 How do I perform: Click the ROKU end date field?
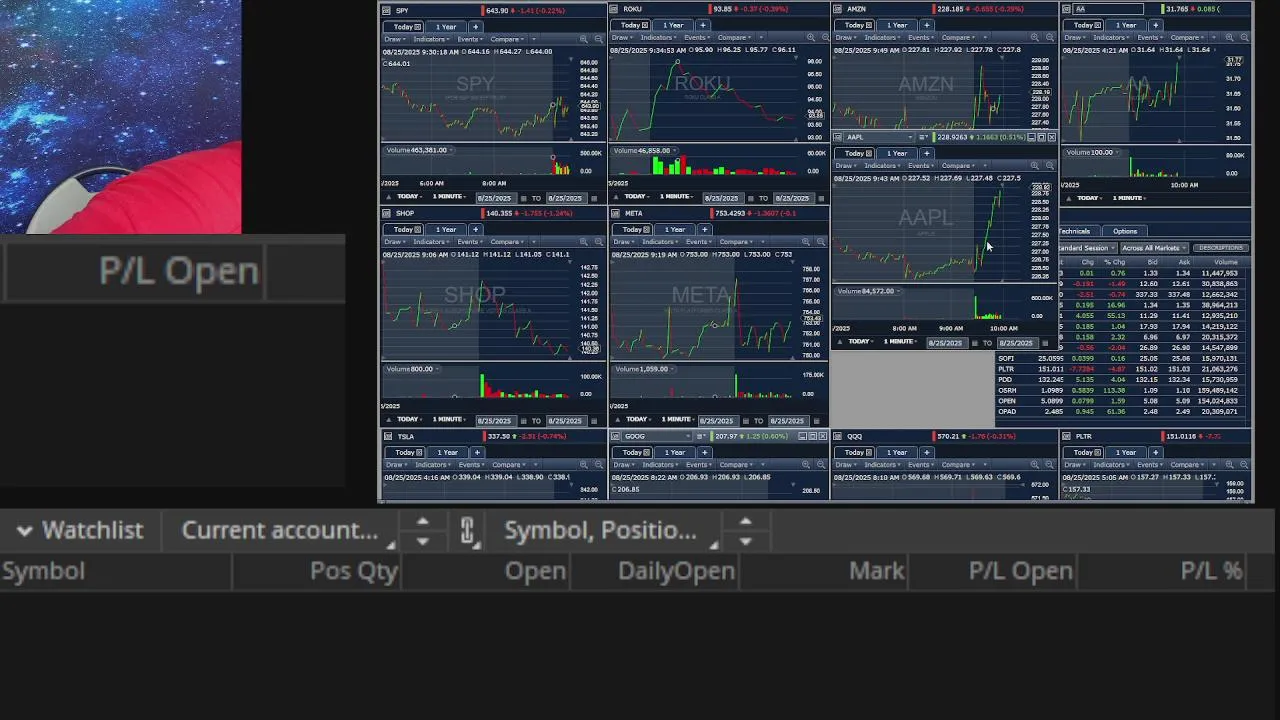click(x=792, y=198)
